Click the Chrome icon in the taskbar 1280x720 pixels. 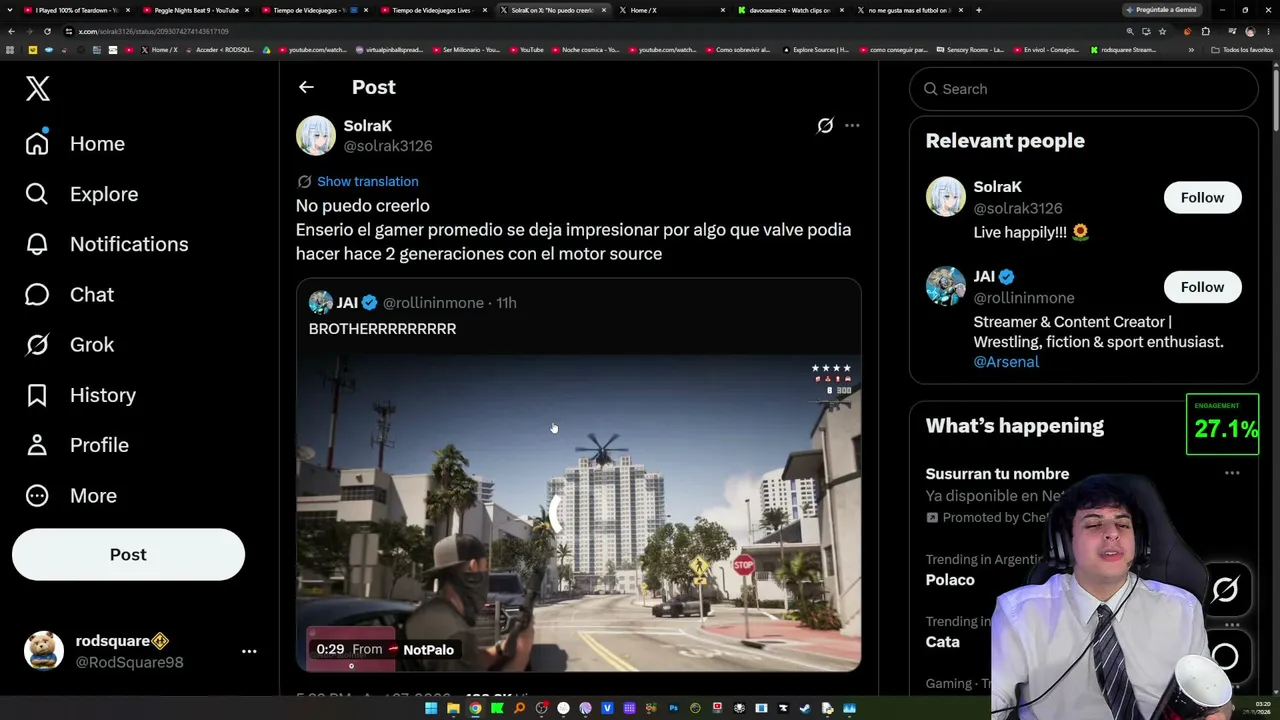(x=475, y=709)
